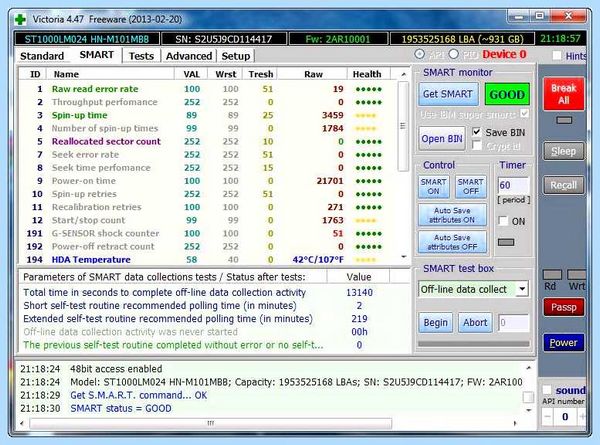Image resolution: width=600 pixels, height=445 pixels.
Task: Click Extended self-test polling time value 219
Action: pos(359,318)
